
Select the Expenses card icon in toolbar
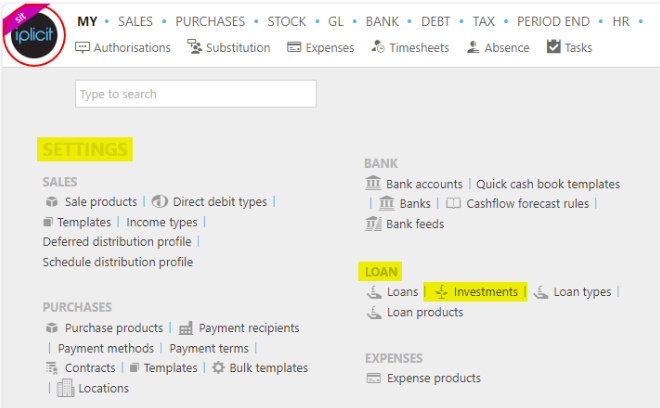pyautogui.click(x=294, y=47)
